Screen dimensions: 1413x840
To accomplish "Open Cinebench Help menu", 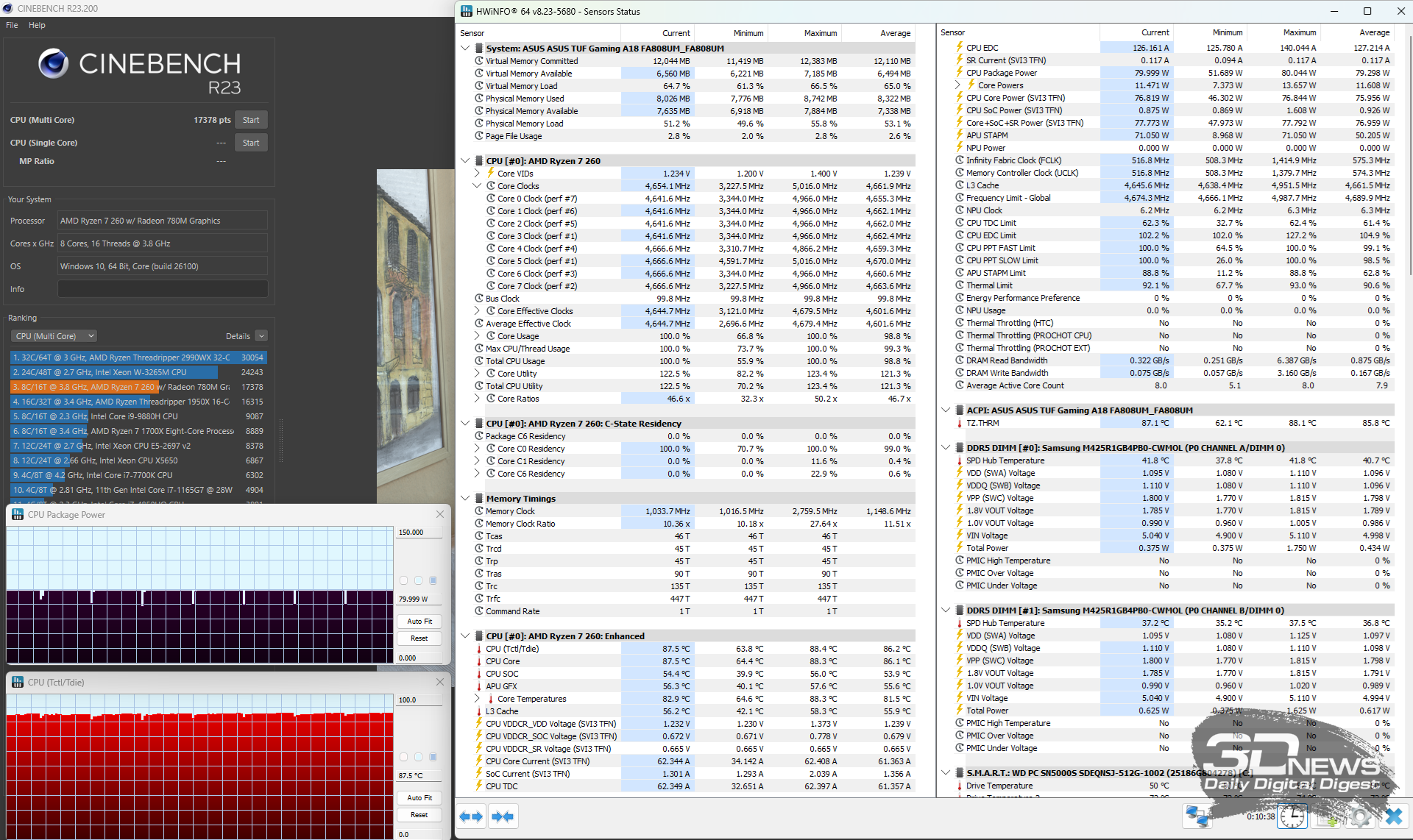I will pyautogui.click(x=37, y=25).
